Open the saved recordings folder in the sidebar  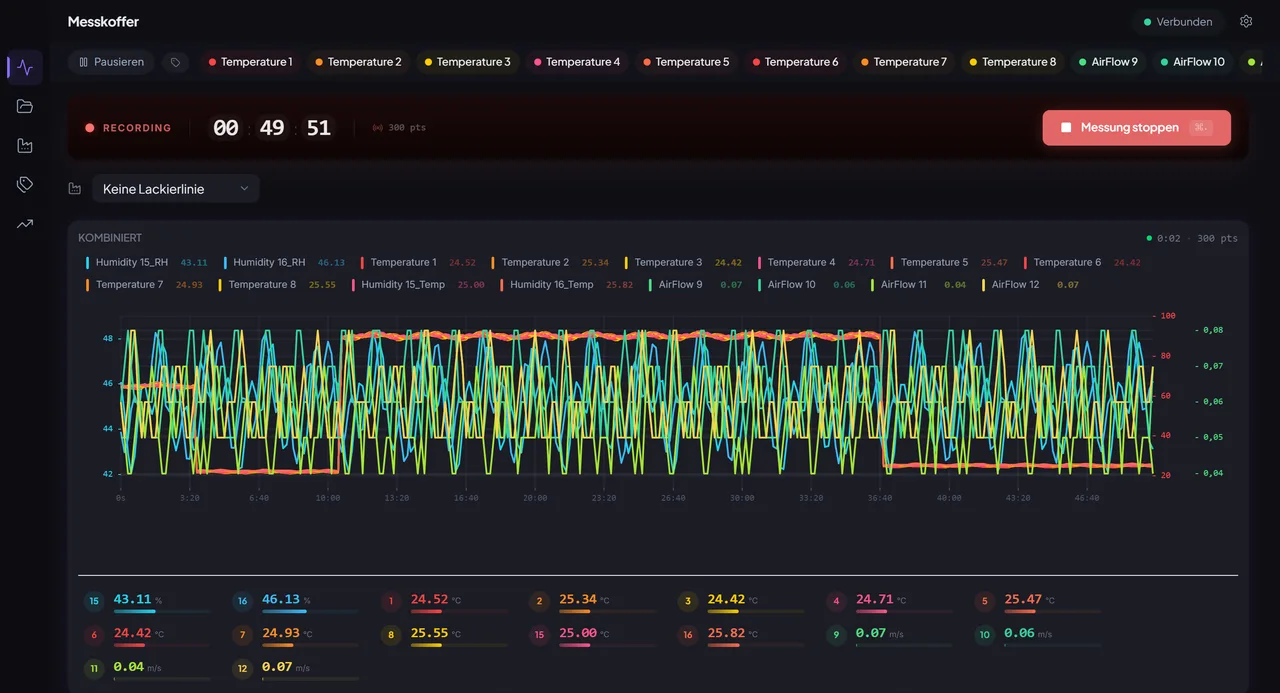tap(25, 107)
